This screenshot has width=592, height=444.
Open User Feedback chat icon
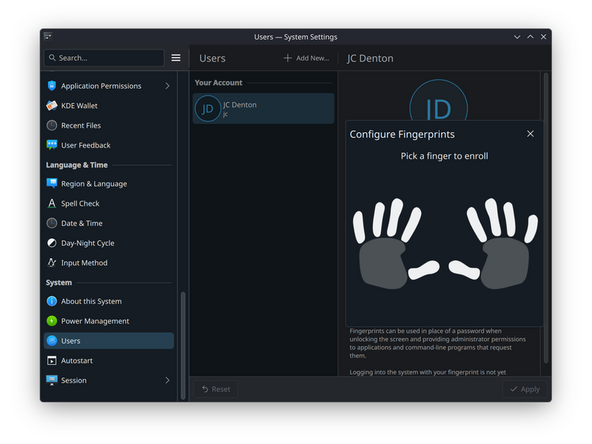point(52,145)
